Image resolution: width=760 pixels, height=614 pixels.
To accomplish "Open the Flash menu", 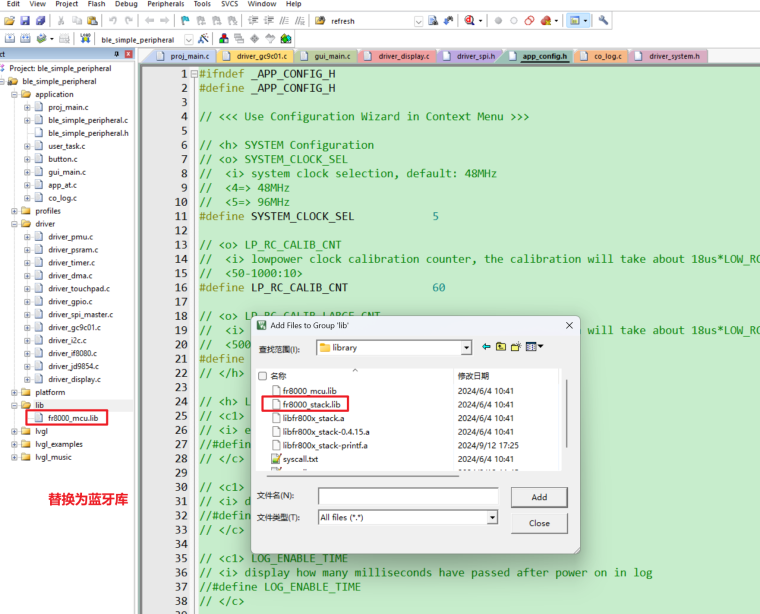I will pyautogui.click(x=96, y=4).
